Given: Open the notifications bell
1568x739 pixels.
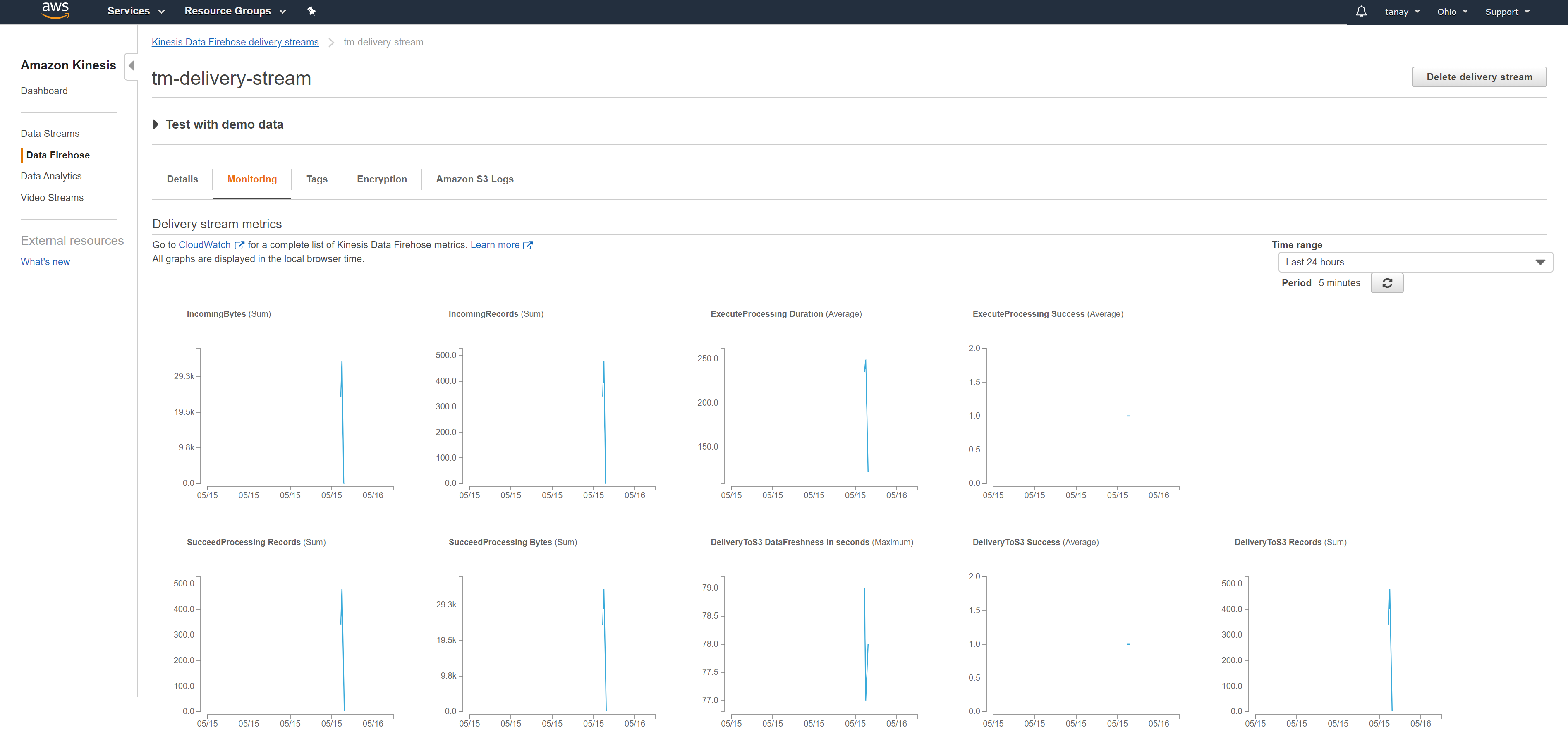Looking at the screenshot, I should click(1361, 11).
